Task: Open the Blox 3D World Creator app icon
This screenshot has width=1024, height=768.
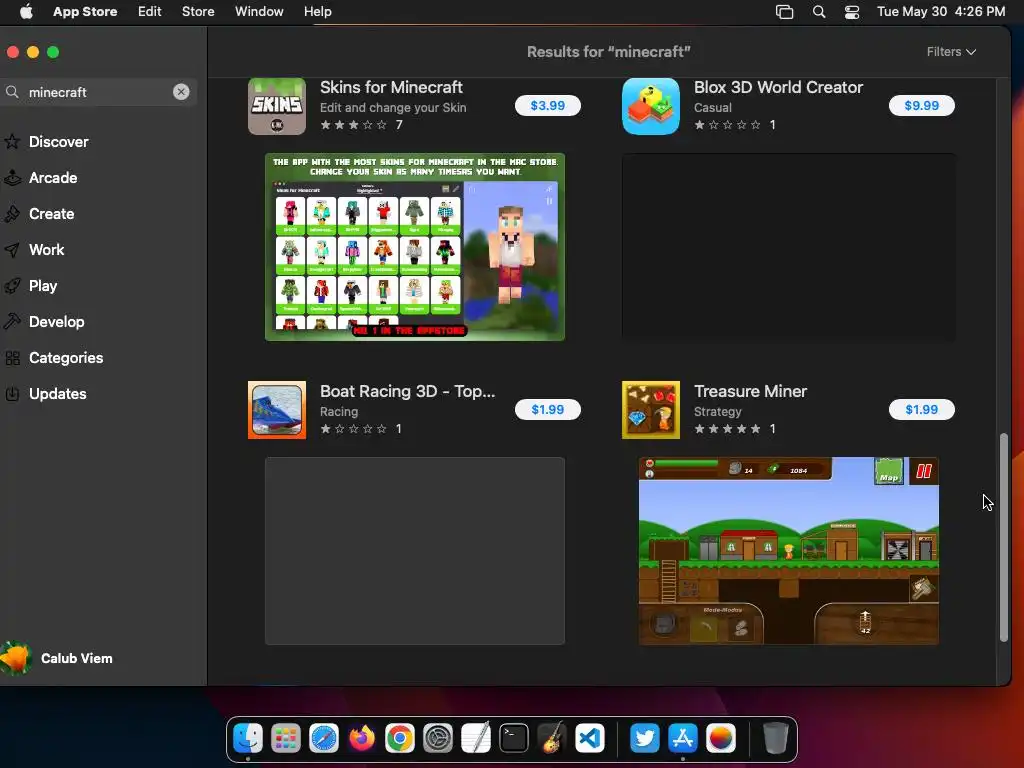Action: (x=650, y=106)
